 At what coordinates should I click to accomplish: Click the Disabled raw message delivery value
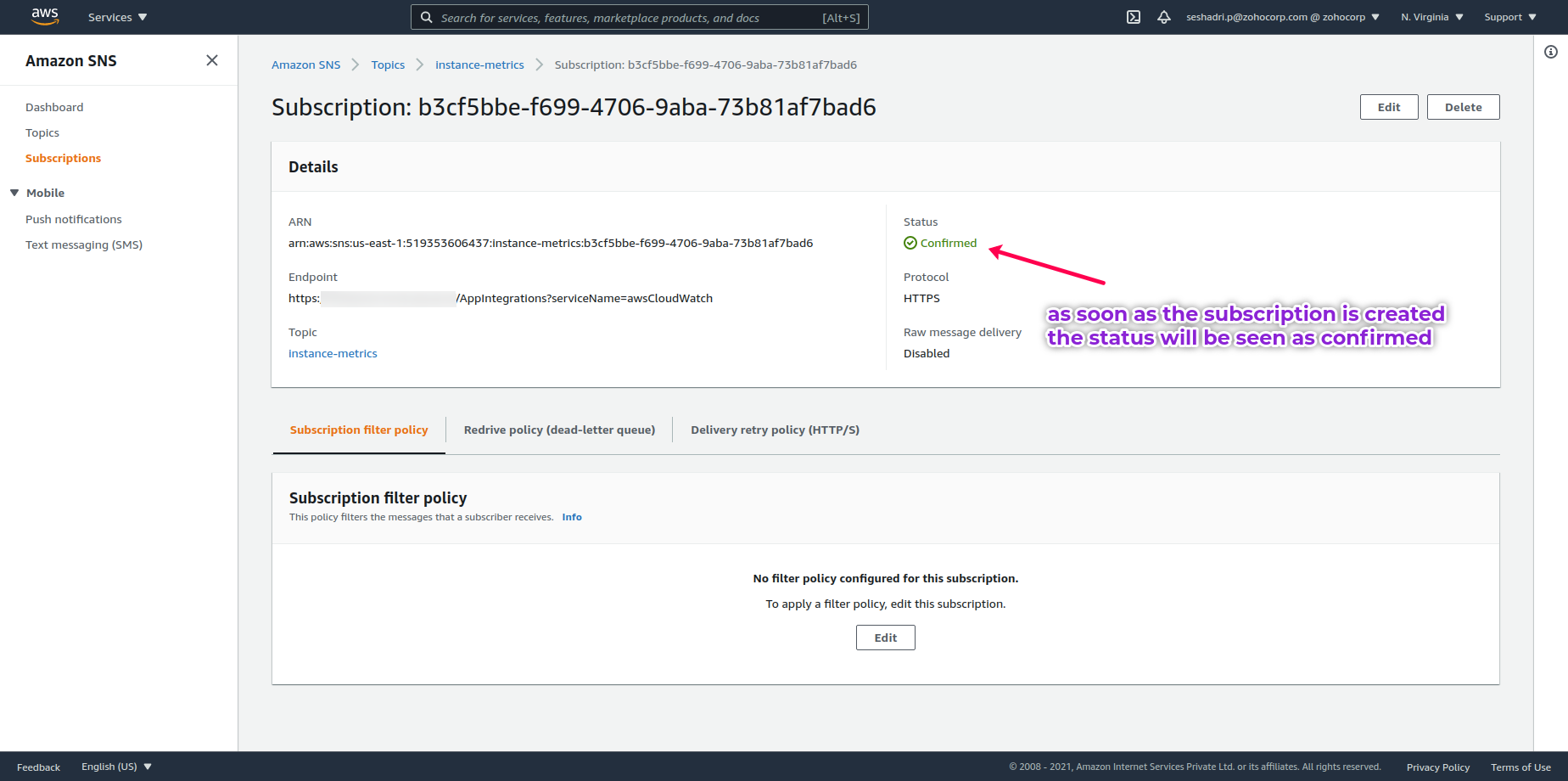click(x=927, y=353)
